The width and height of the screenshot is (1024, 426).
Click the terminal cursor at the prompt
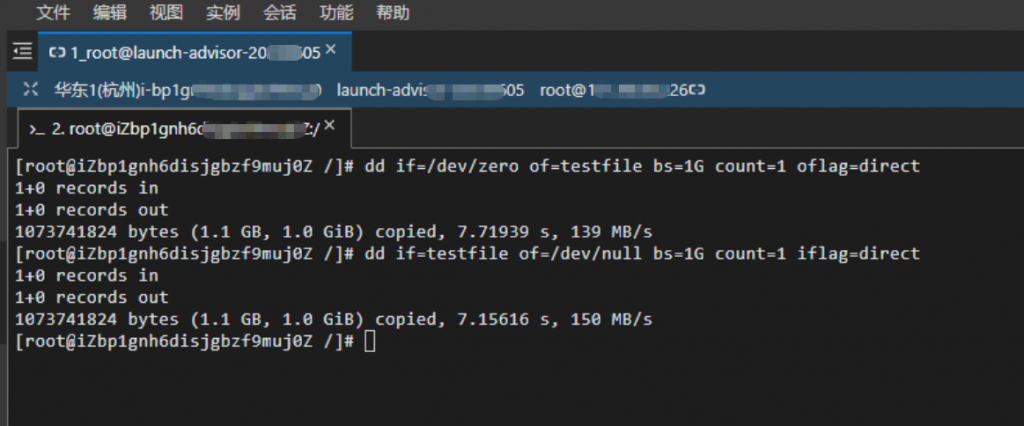point(370,342)
